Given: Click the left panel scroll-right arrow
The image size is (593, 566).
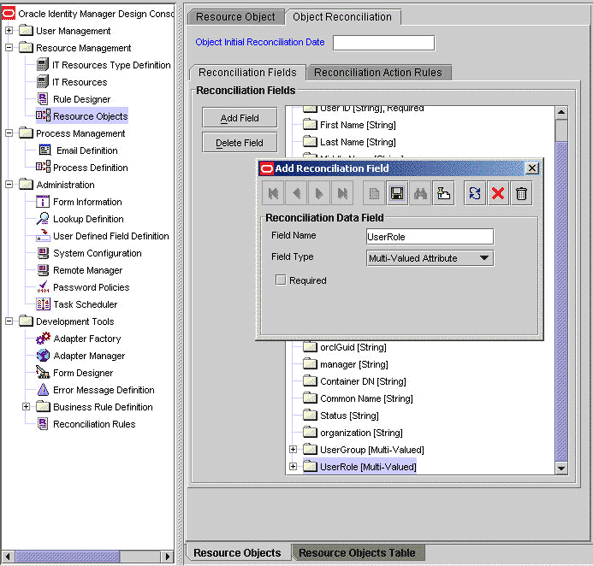Looking at the screenshot, I should [x=167, y=556].
